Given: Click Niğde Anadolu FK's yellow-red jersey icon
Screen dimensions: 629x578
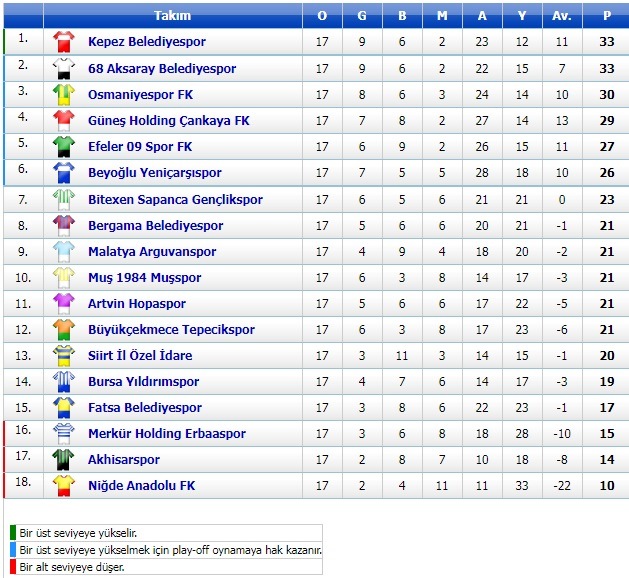Looking at the screenshot, I should (x=64, y=486).
